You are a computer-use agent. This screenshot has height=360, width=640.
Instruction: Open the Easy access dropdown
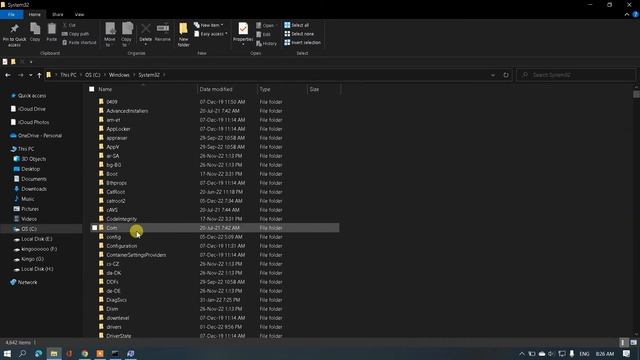coord(211,34)
